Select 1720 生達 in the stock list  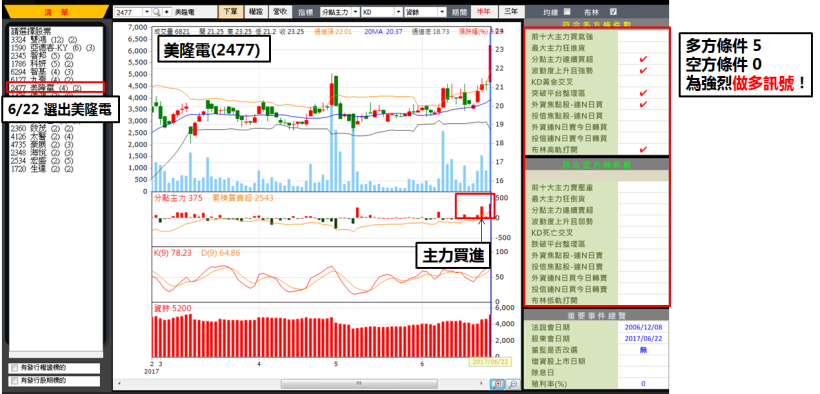coord(42,169)
